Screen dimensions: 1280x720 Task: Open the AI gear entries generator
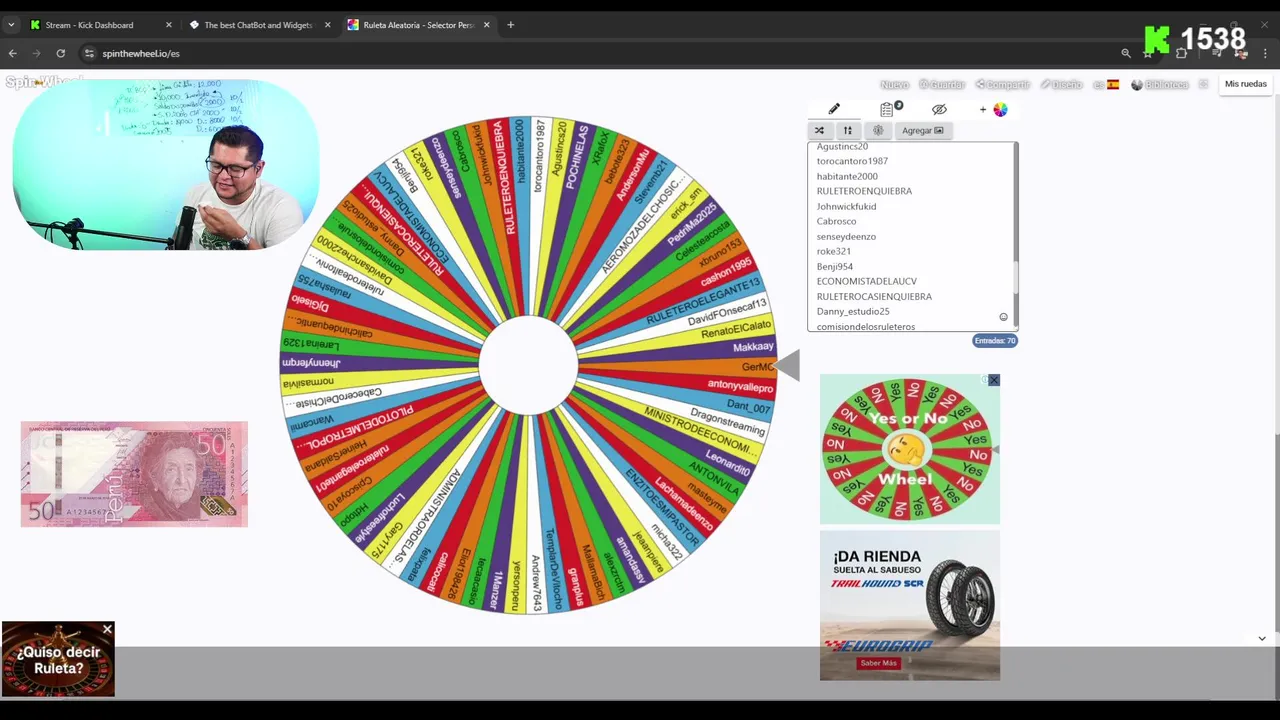click(x=878, y=130)
